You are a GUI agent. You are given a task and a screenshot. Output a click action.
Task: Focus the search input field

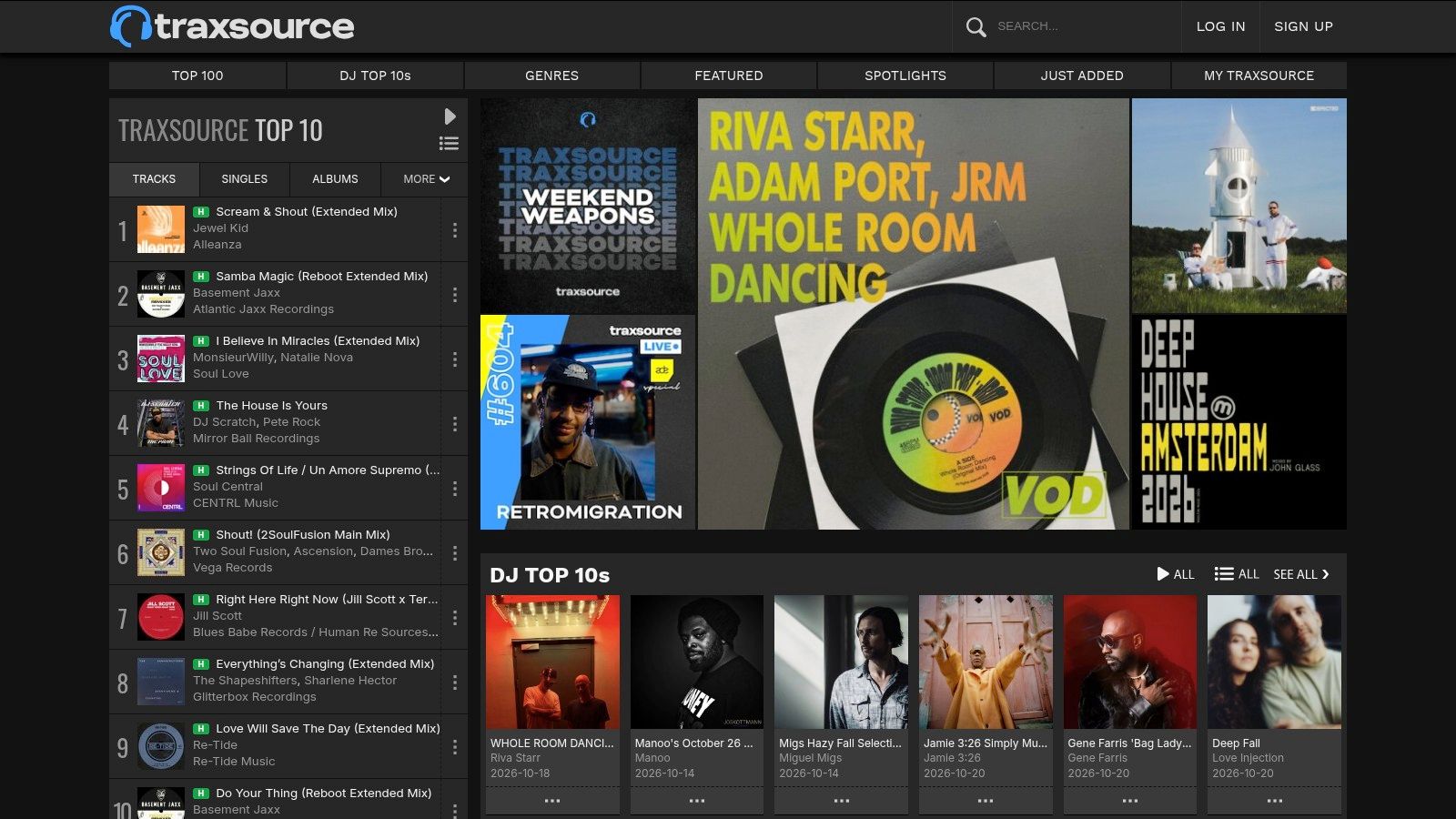1083,26
